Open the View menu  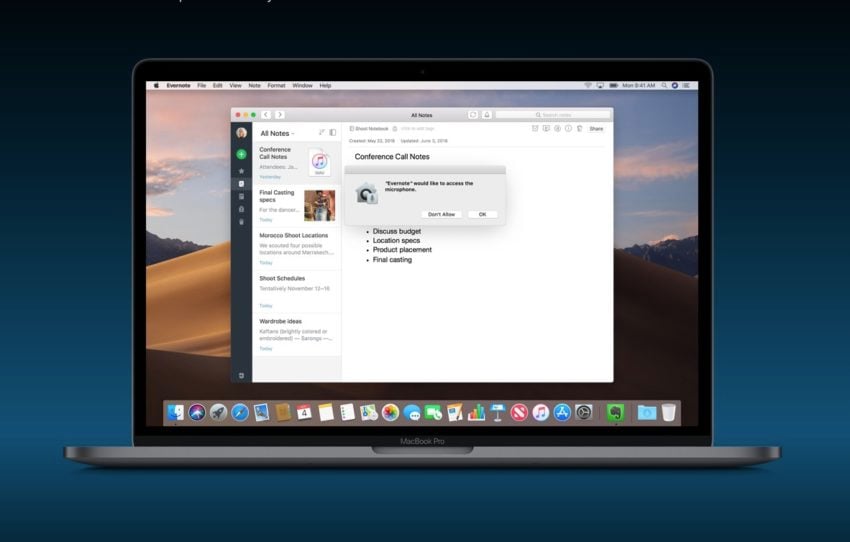click(x=235, y=86)
